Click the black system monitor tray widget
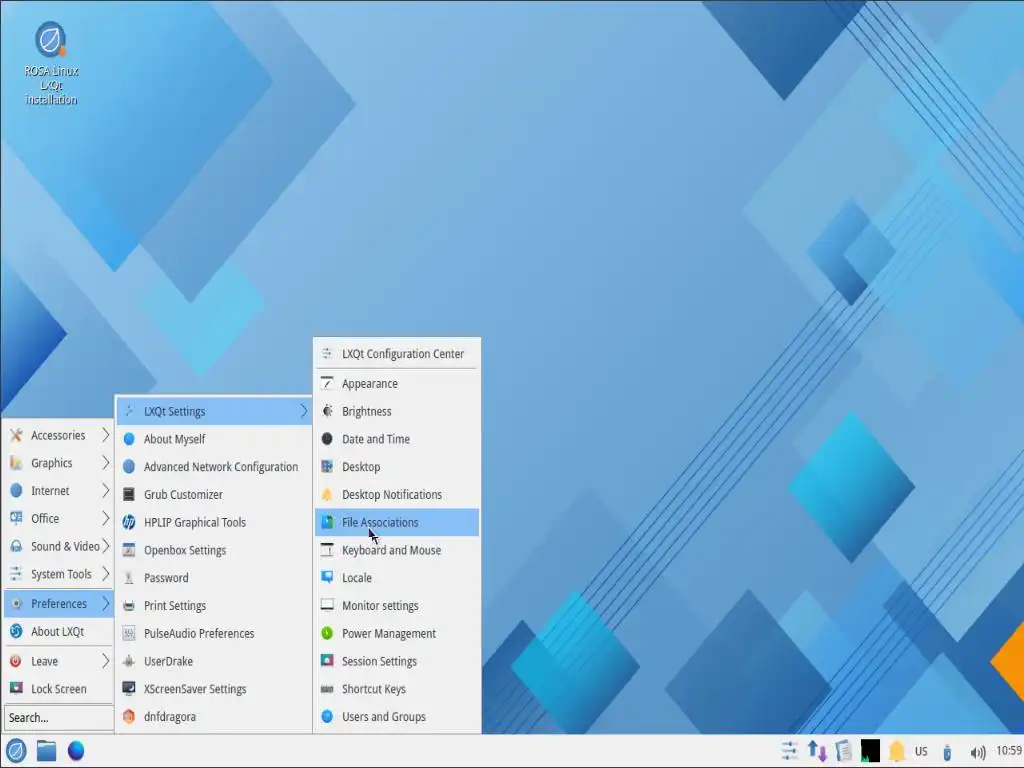Viewport: 1024px width, 768px height. click(870, 751)
